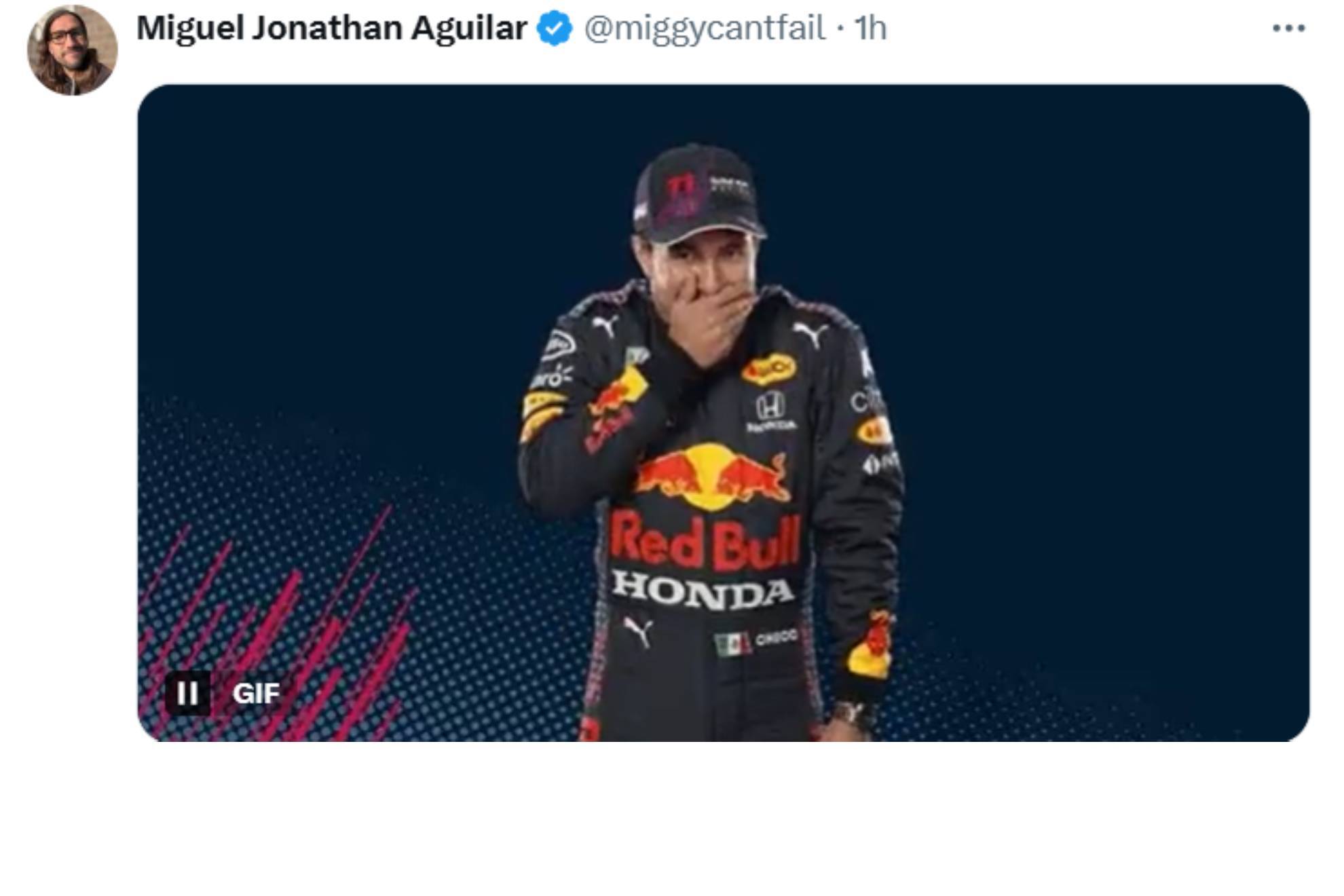Image resolution: width=1344 pixels, height=896 pixels.
Task: Click the GIF label badge
Action: tap(256, 693)
